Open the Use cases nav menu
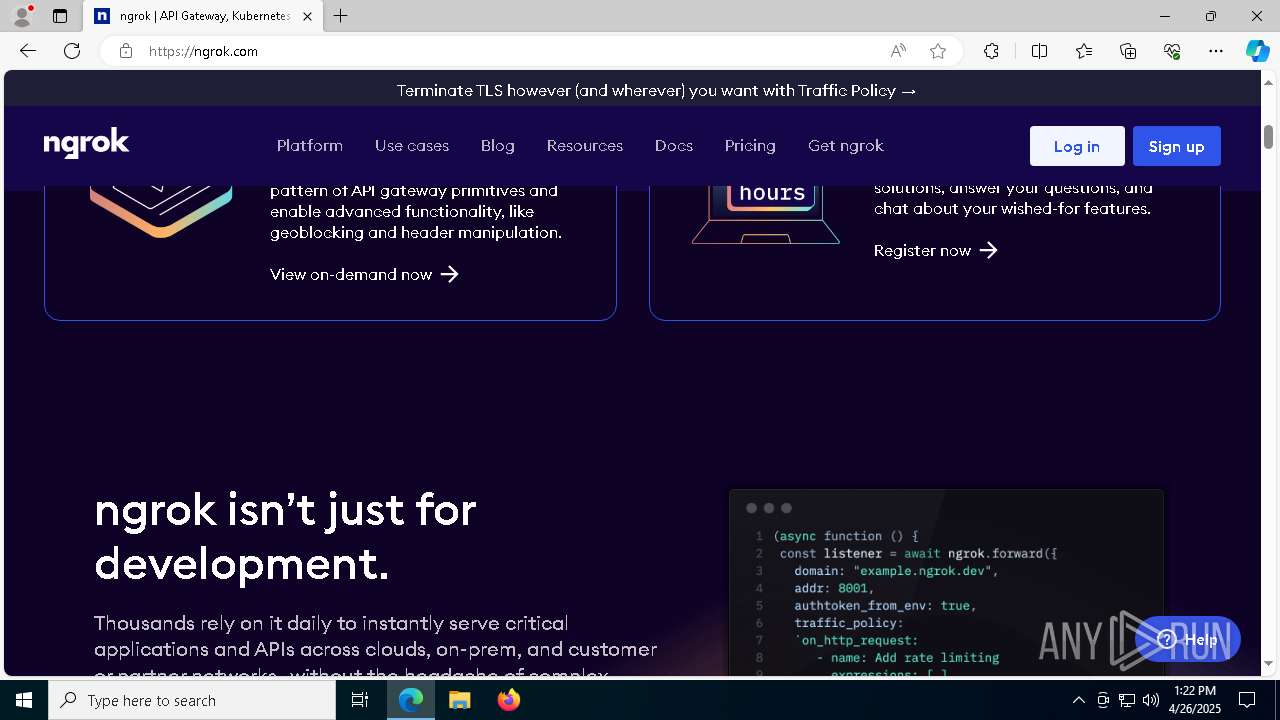 click(x=412, y=146)
